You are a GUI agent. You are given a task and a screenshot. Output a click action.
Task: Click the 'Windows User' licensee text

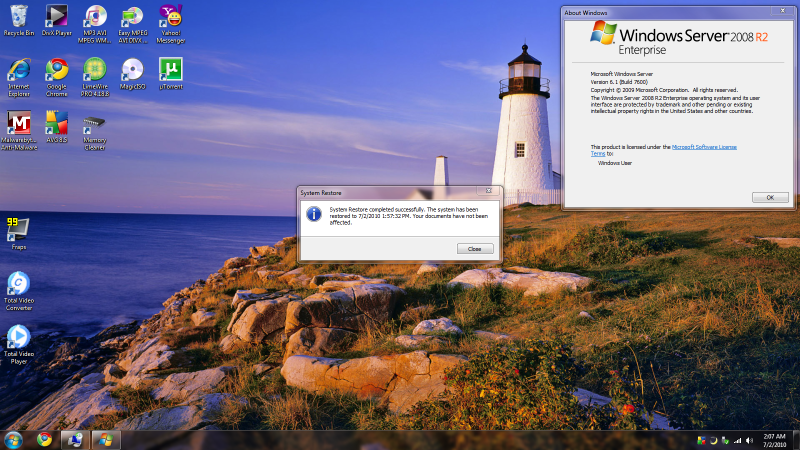pos(615,163)
